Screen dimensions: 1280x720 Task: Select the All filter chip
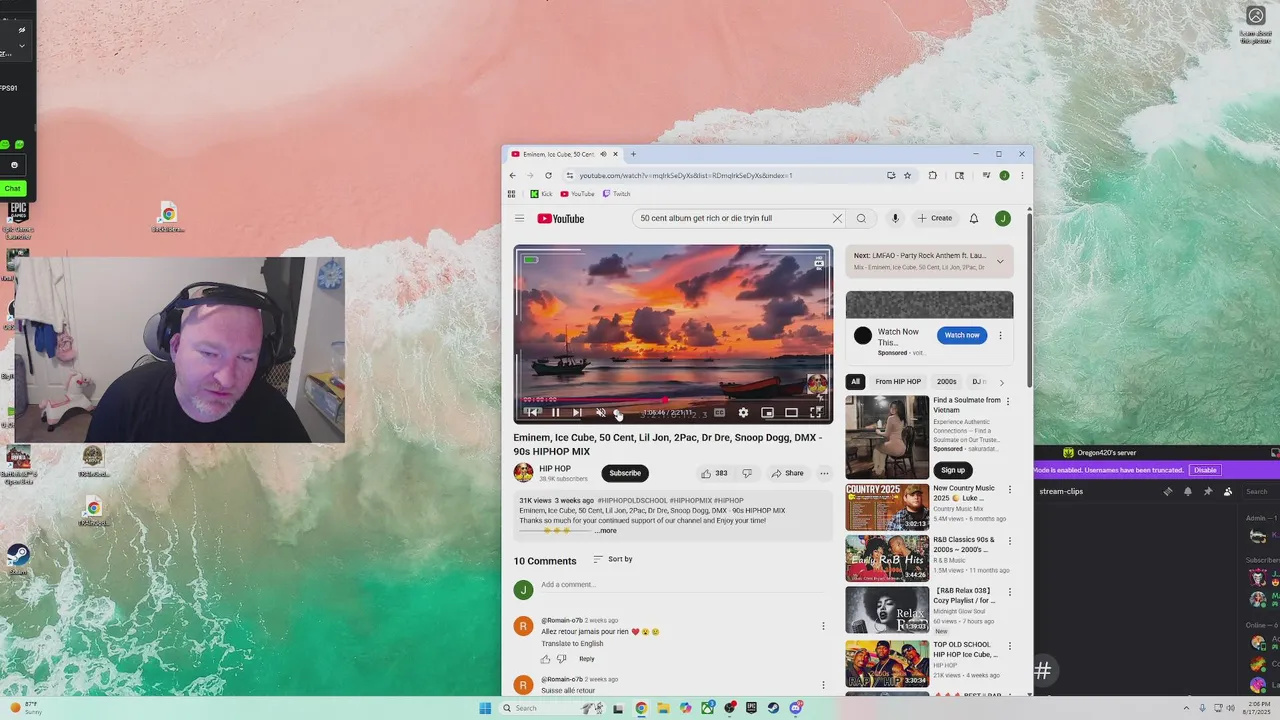(x=855, y=382)
